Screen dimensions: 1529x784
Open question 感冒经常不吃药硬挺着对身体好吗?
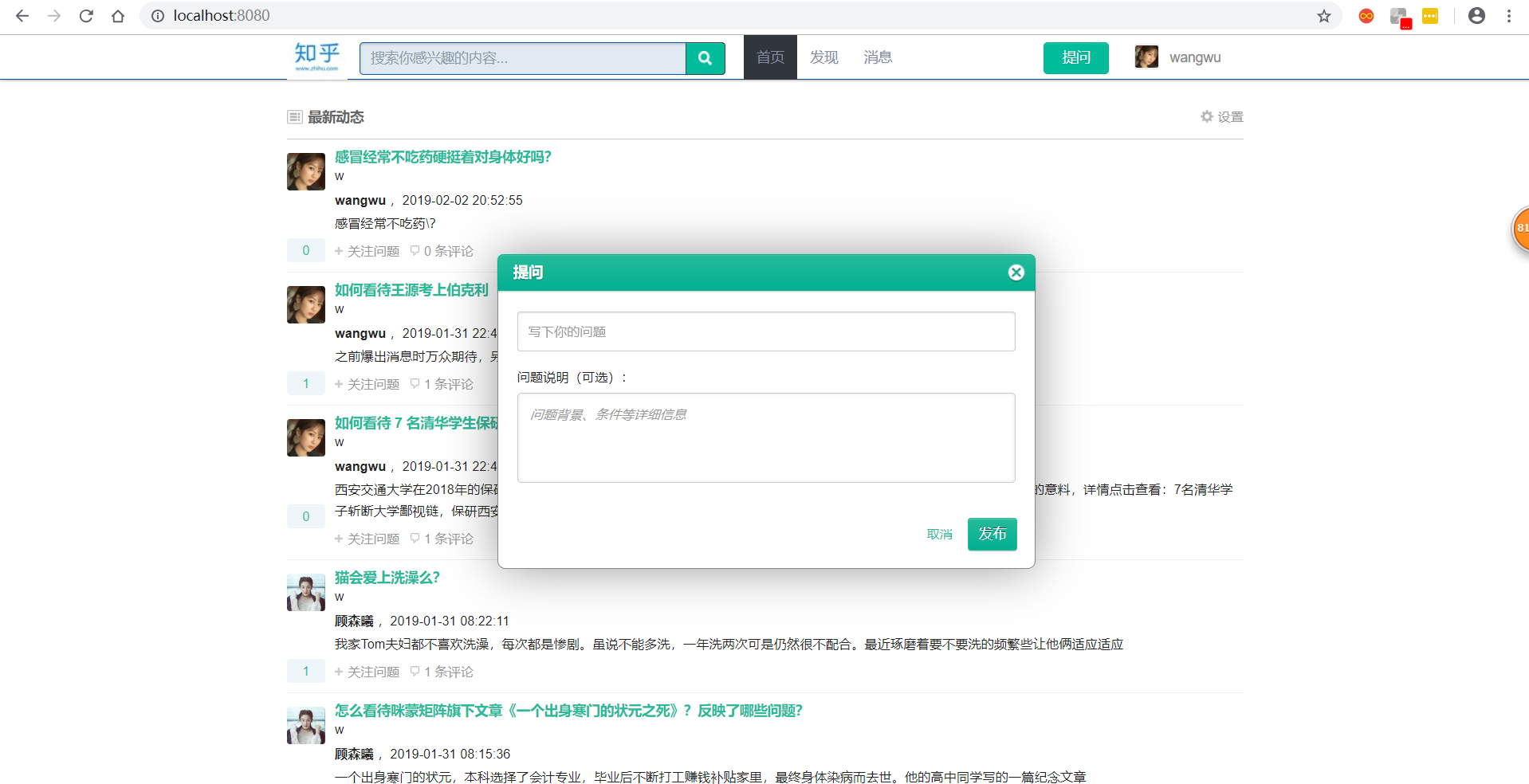(x=442, y=157)
